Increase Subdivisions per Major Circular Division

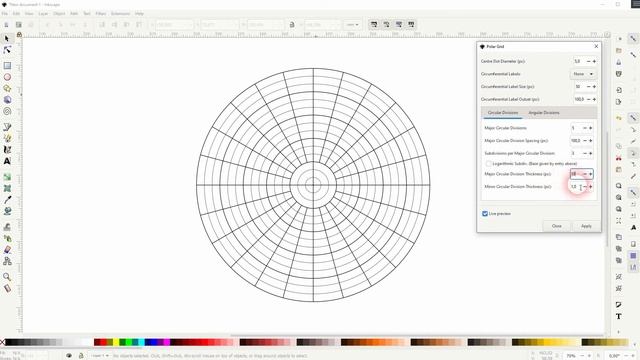(590, 153)
